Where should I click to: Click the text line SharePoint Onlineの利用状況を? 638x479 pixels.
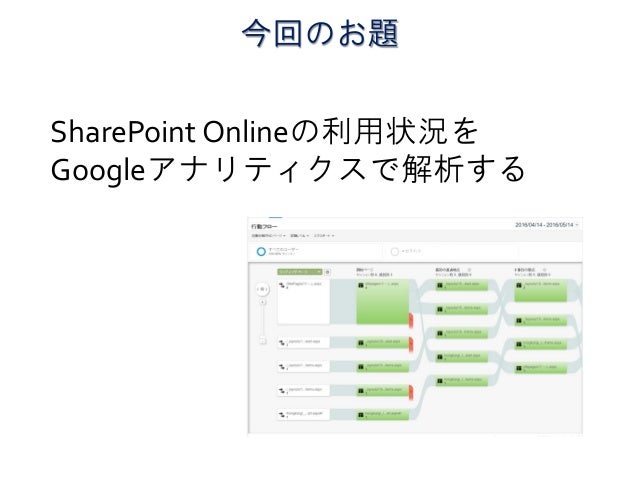pos(264,132)
